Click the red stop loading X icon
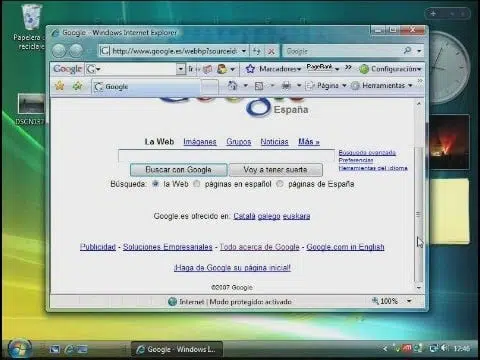Screen dimensions: 480x360 click(271, 51)
